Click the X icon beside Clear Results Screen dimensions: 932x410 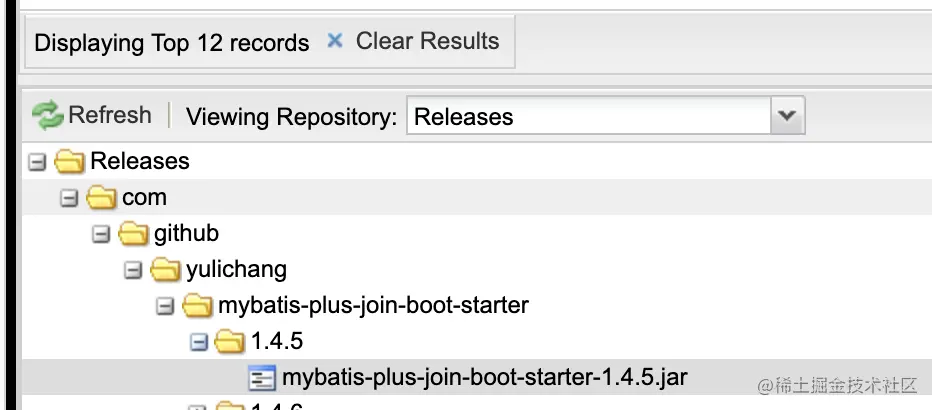335,40
